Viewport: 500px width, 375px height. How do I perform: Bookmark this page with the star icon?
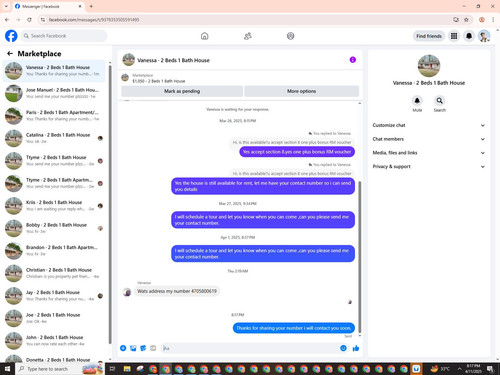[x=466, y=20]
